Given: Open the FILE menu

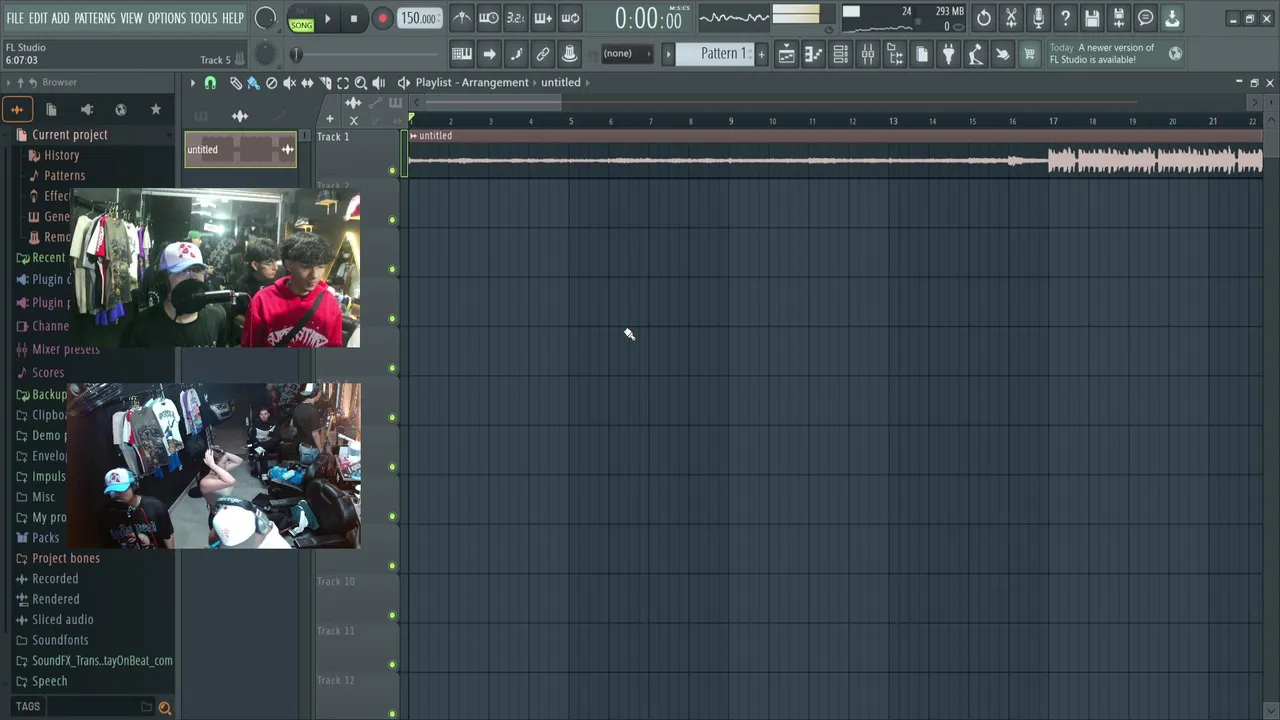Looking at the screenshot, I should (15, 18).
